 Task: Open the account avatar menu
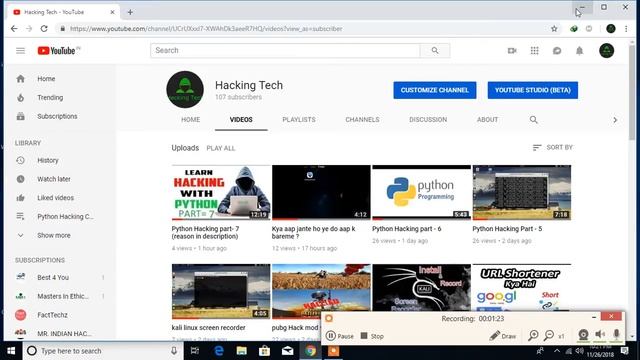(x=607, y=51)
